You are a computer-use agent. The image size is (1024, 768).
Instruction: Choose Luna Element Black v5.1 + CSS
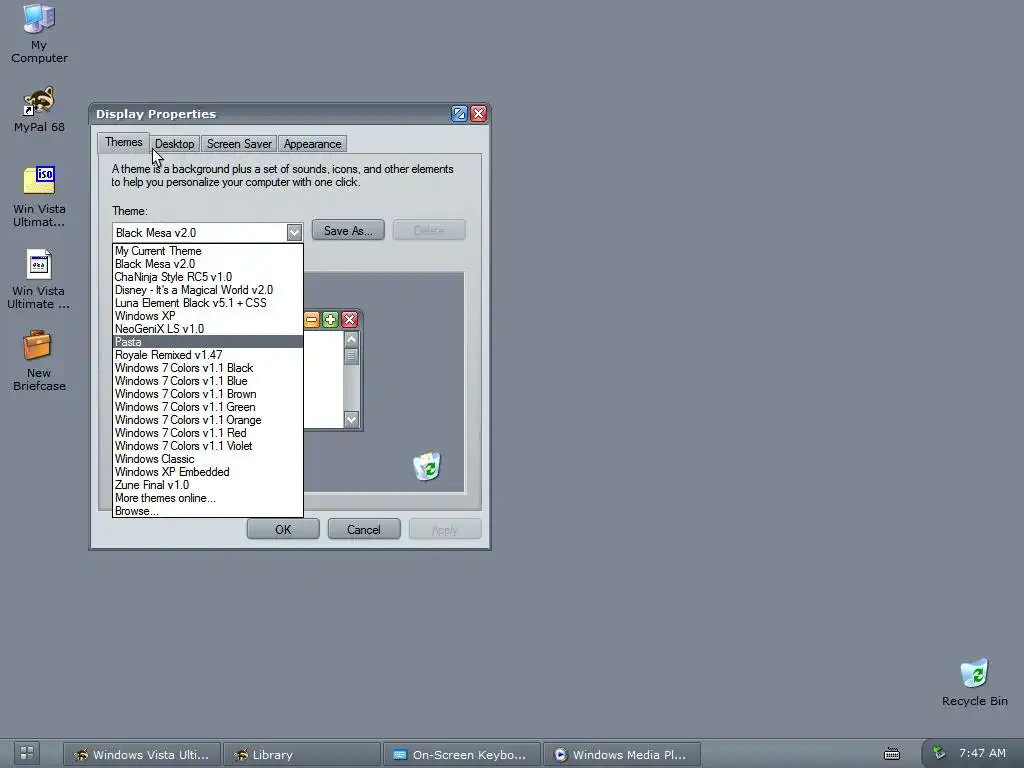(208, 303)
